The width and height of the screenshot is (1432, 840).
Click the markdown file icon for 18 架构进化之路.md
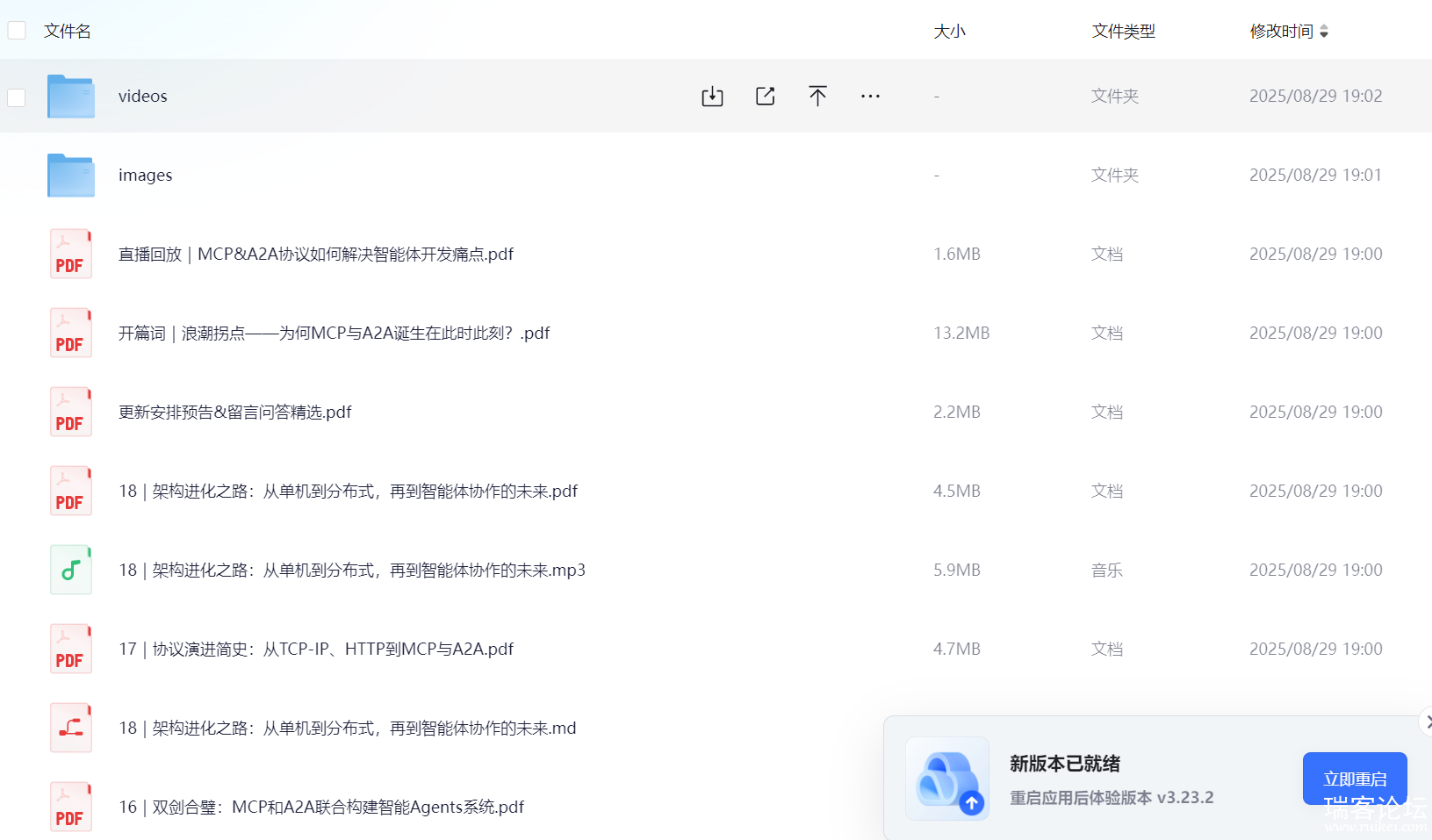(71, 729)
